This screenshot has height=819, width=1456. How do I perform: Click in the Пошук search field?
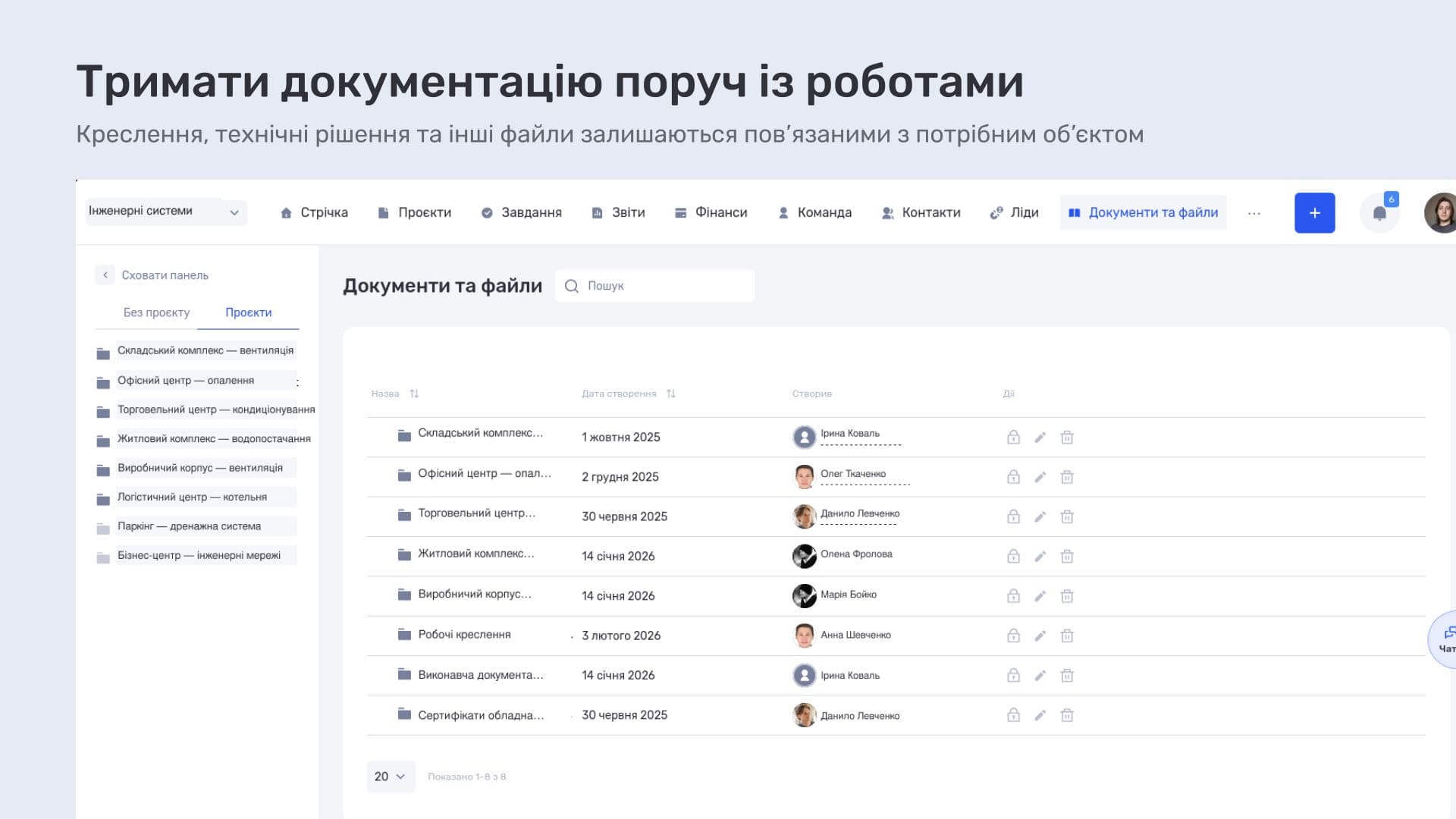[654, 286]
